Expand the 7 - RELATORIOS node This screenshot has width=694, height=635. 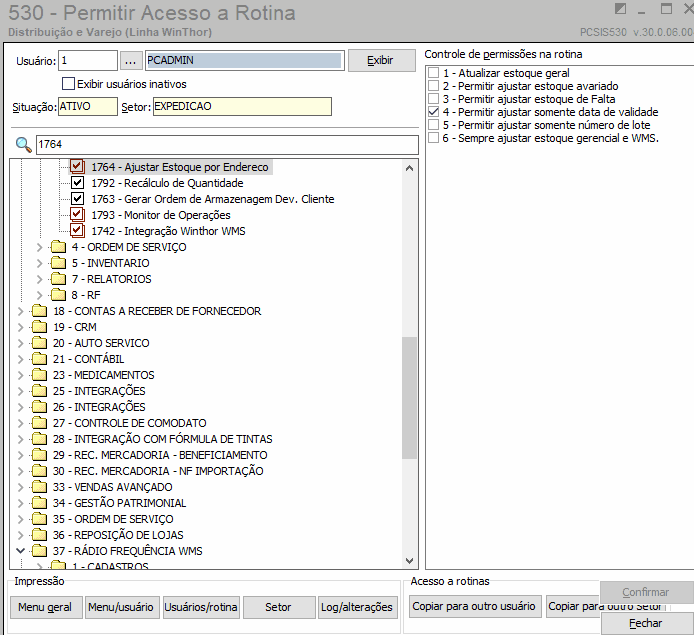point(39,279)
